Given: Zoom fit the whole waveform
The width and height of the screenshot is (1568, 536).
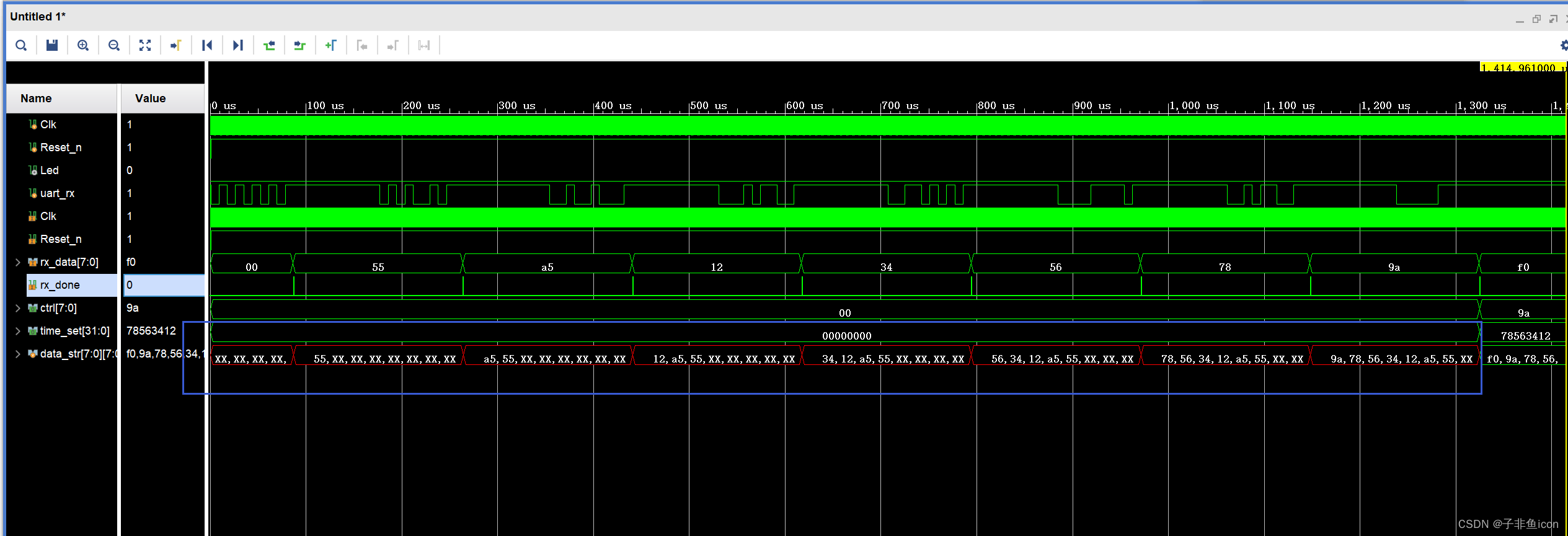Looking at the screenshot, I should [x=145, y=45].
